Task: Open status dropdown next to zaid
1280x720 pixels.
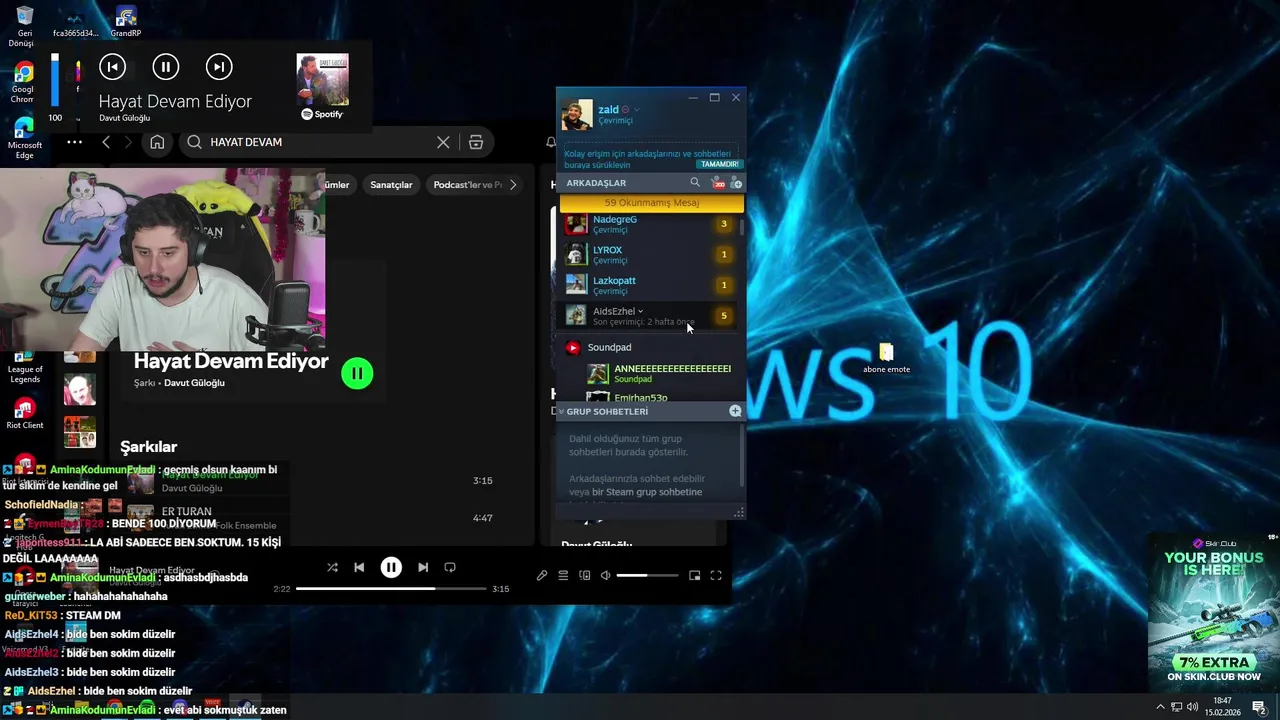Action: point(637,109)
